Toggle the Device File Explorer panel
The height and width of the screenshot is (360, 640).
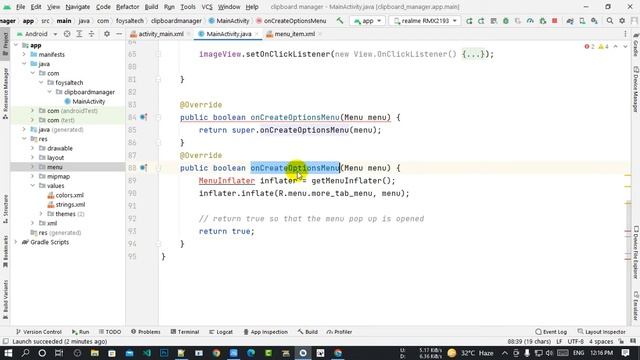[636, 252]
